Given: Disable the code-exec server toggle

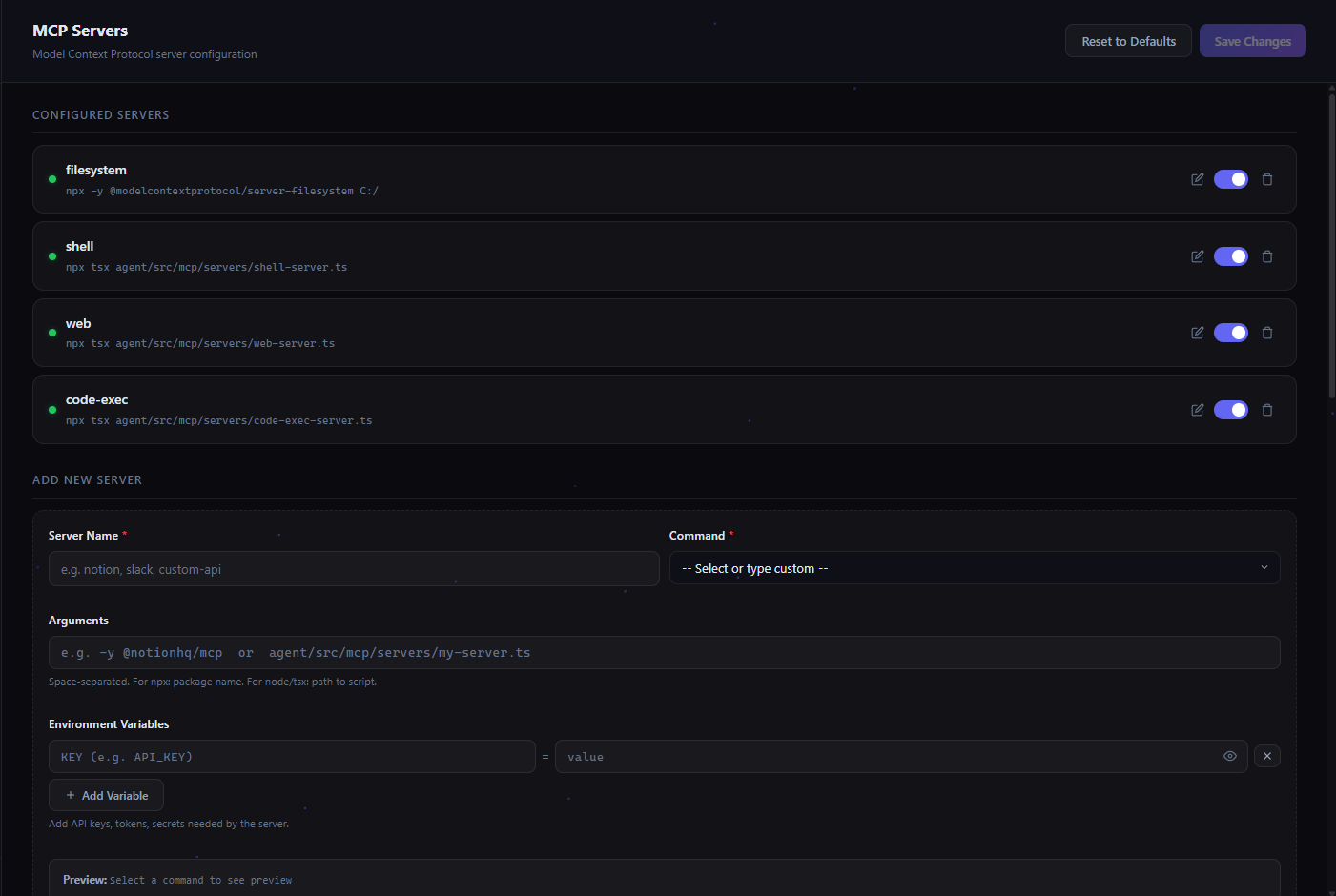Looking at the screenshot, I should point(1231,410).
